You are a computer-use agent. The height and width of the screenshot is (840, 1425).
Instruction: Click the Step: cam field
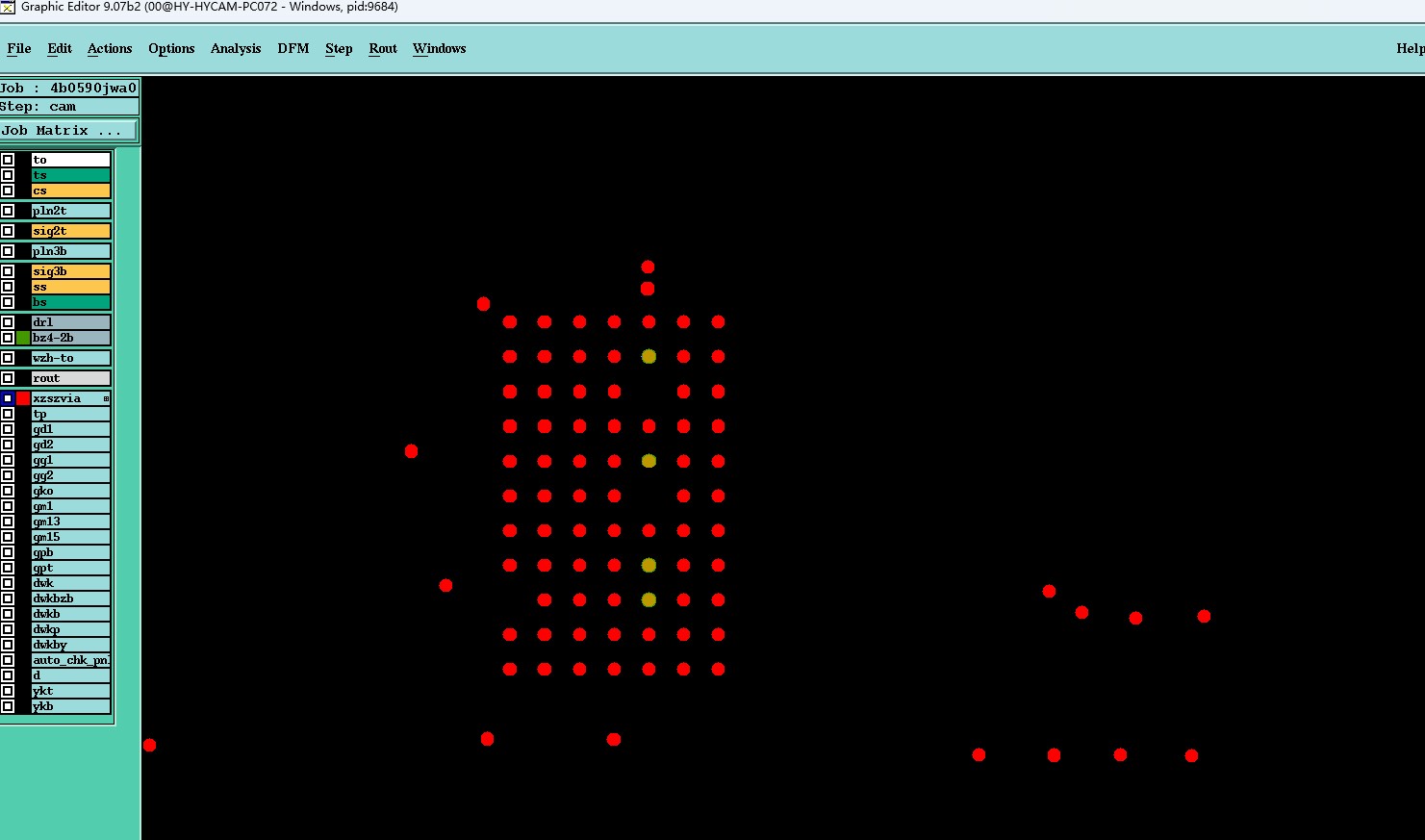coord(69,107)
